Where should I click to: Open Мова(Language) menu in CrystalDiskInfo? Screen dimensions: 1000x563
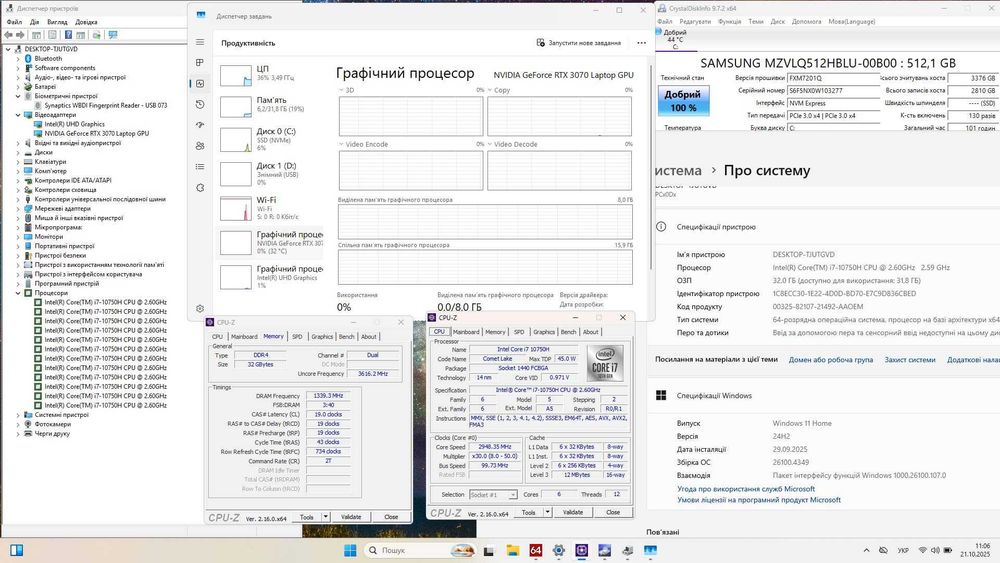coord(851,22)
